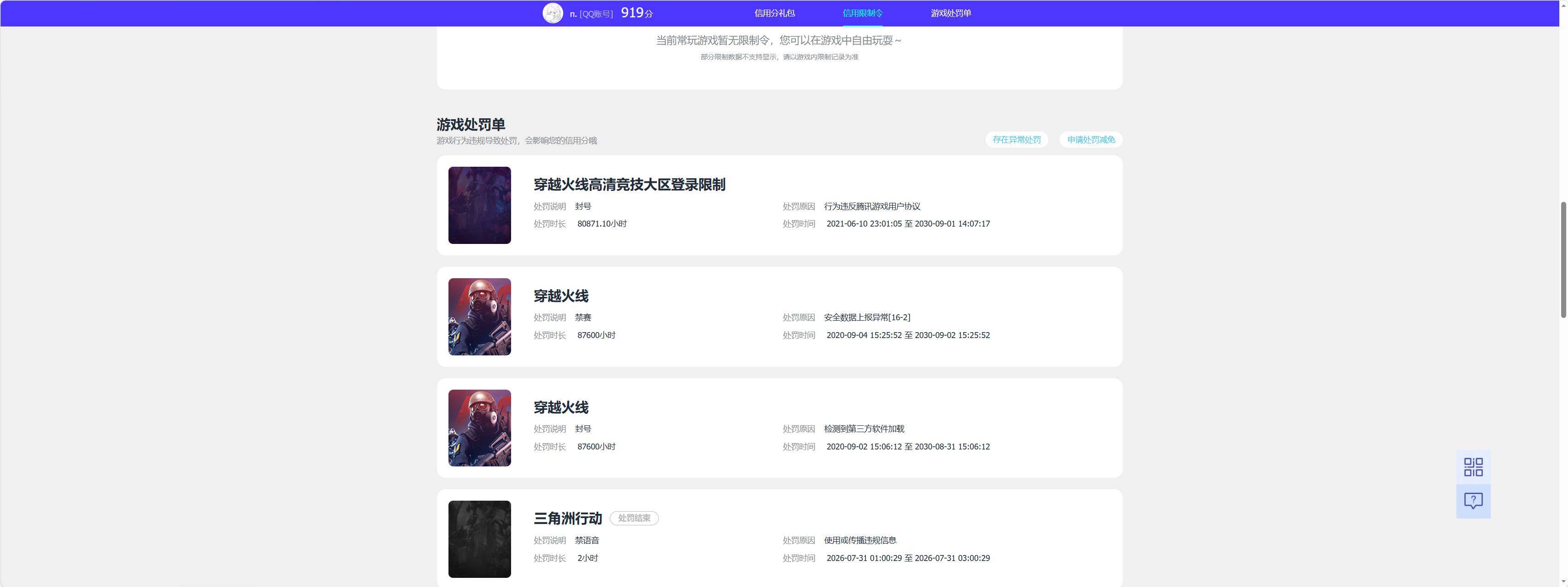Viewport: 1568px width, 587px height.
Task: Select the 穿越火线高清竞技大区登录限制 title
Action: [629, 184]
